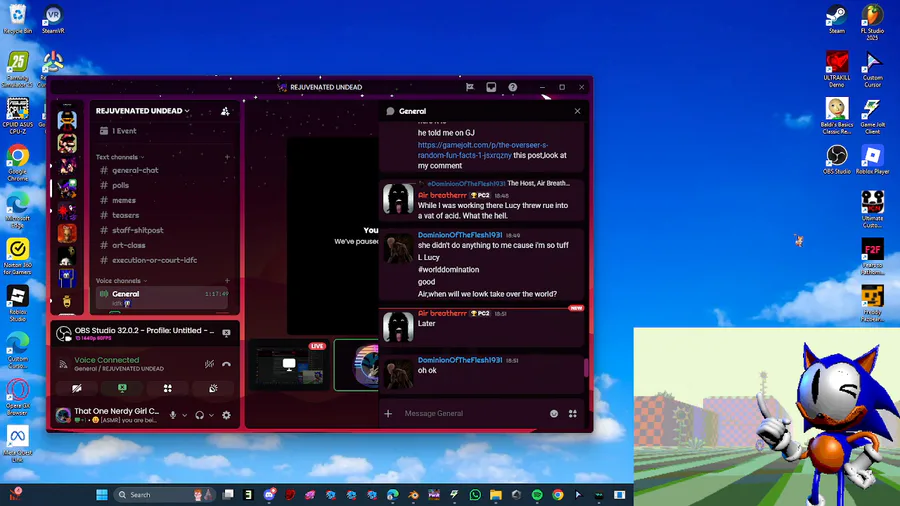Open Spotify from the taskbar

click(537, 495)
